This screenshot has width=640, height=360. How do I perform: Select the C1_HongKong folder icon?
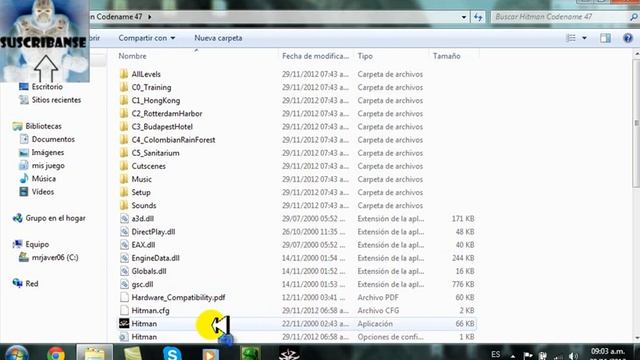point(124,100)
